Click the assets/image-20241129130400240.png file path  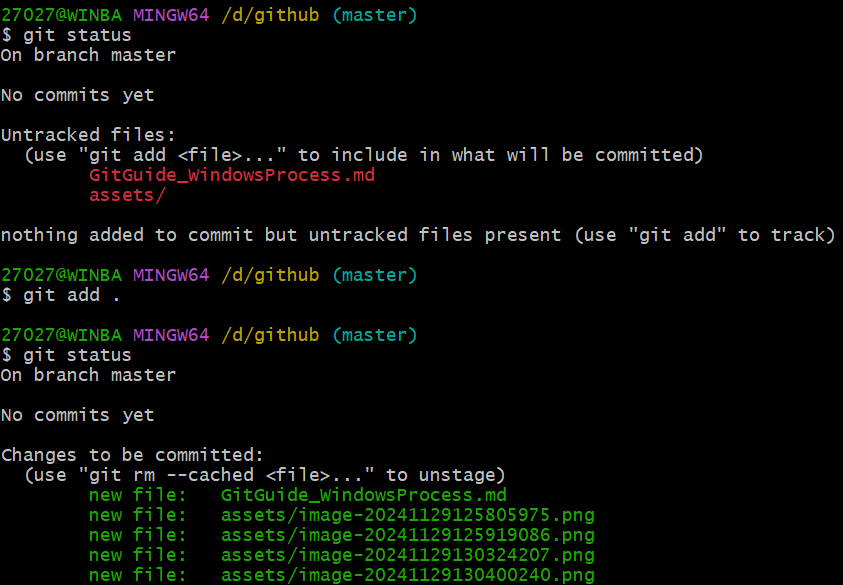tap(407, 575)
